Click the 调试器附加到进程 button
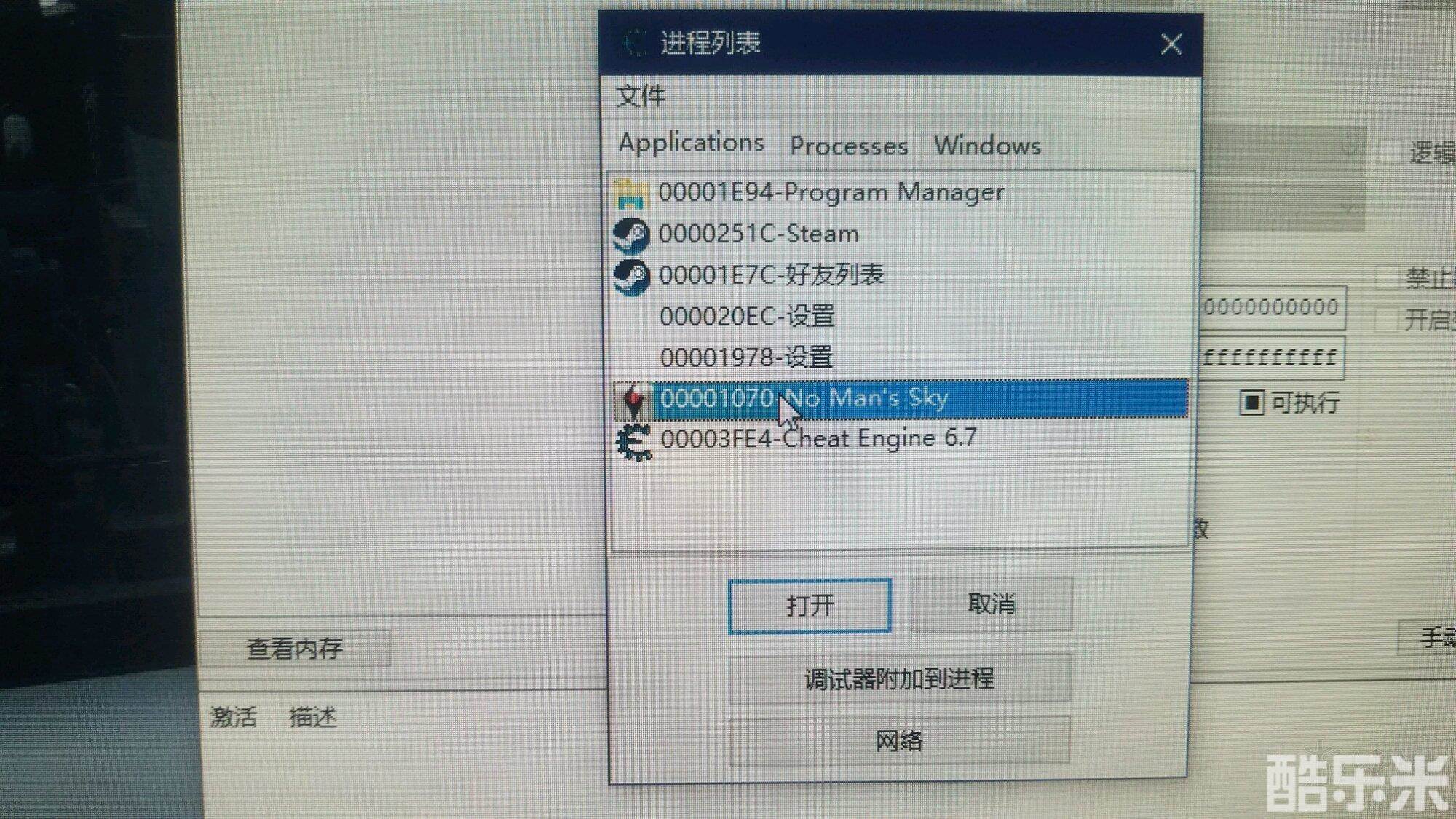Viewport: 1456px width, 819px height. [x=899, y=678]
